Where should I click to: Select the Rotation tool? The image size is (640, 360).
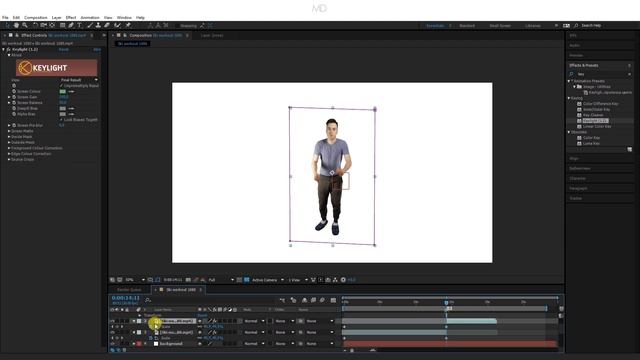pyautogui.click(x=35, y=25)
